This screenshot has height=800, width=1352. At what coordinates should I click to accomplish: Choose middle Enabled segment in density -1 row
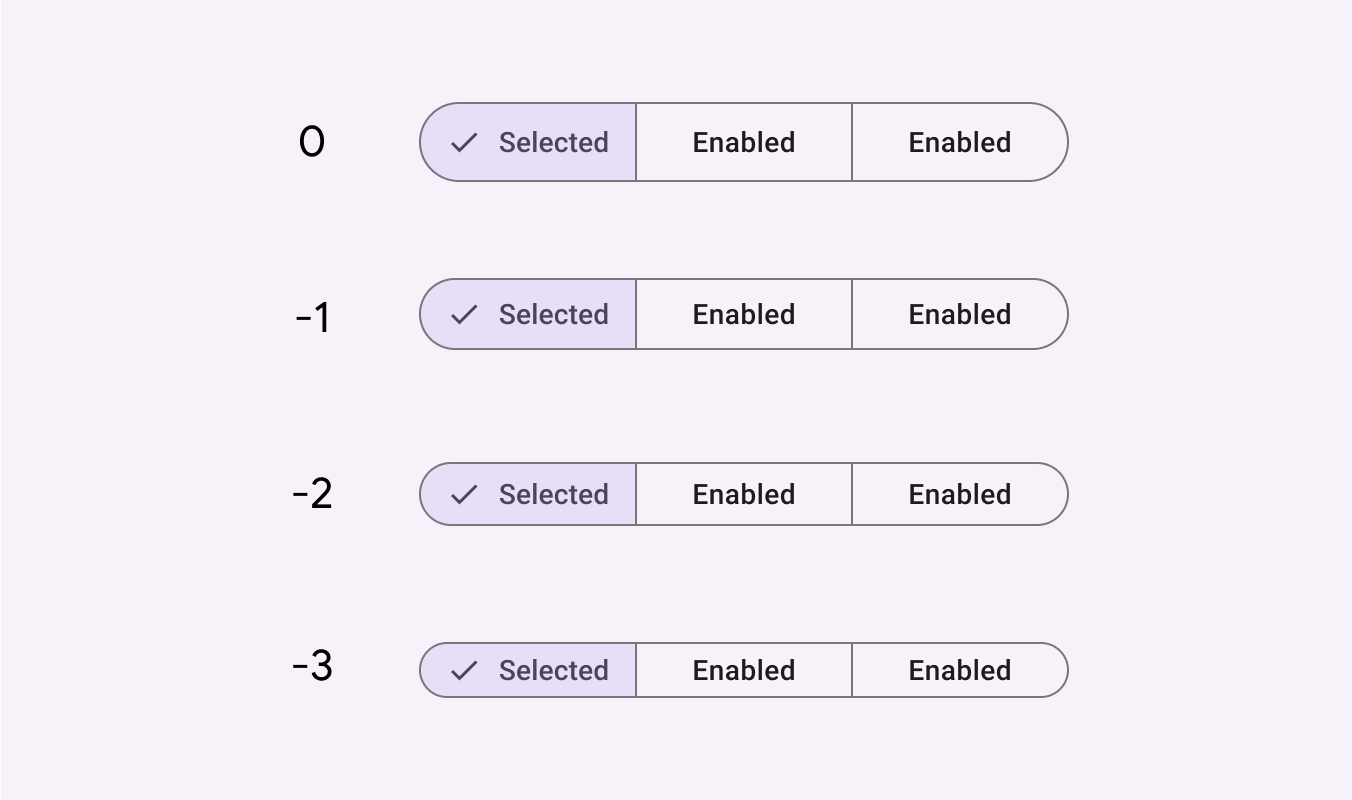744,315
